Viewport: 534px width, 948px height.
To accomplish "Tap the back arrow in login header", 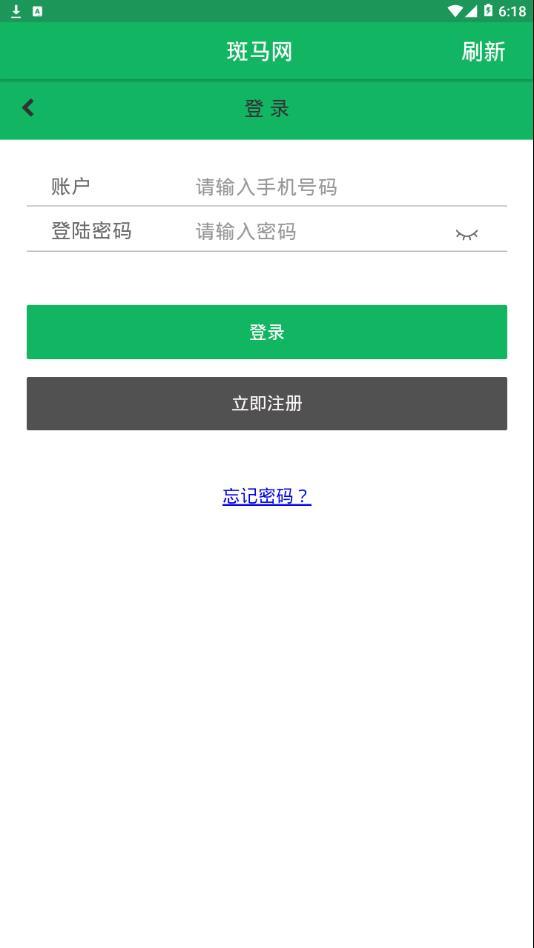I will coord(28,108).
